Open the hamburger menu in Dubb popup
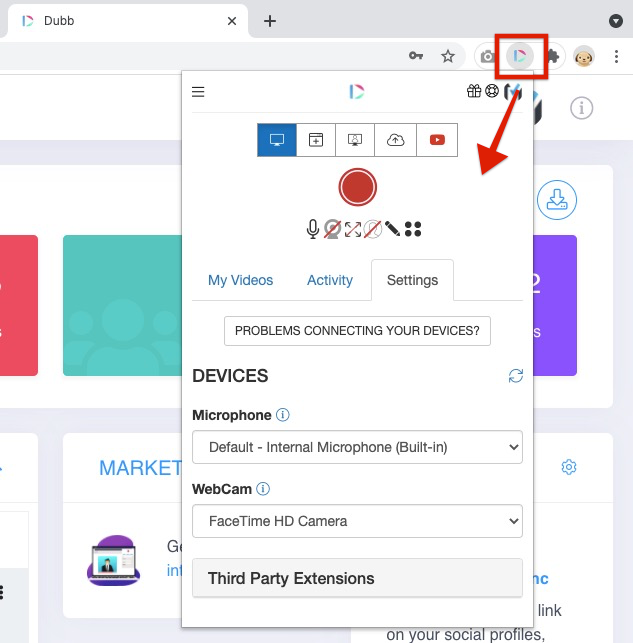The image size is (633, 643). pos(198,92)
